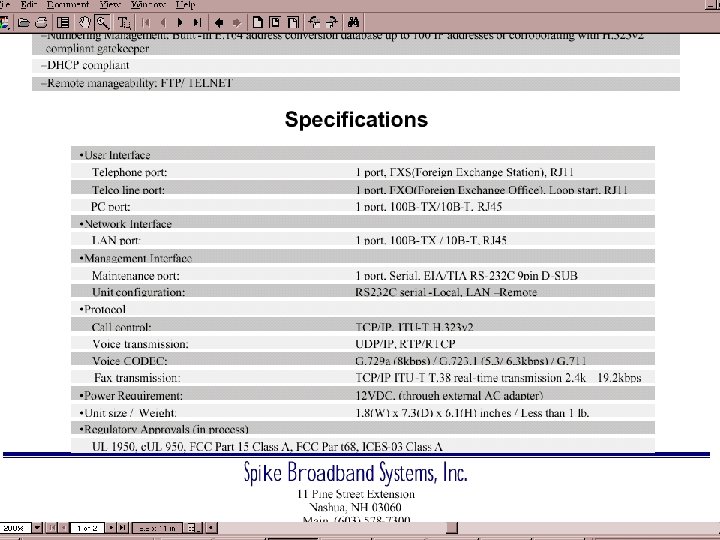Click the 'Specifications' heading
The image size is (720, 540).
pyautogui.click(x=356, y=119)
